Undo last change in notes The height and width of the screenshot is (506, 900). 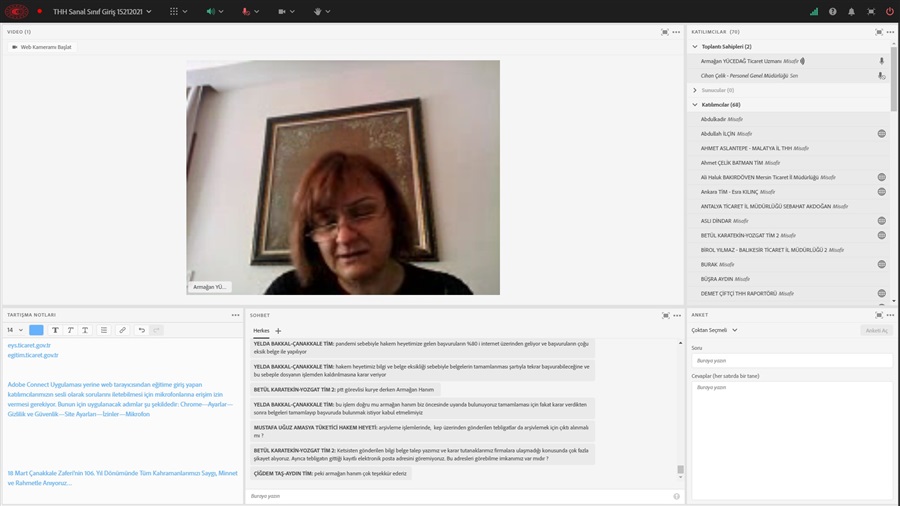click(141, 330)
